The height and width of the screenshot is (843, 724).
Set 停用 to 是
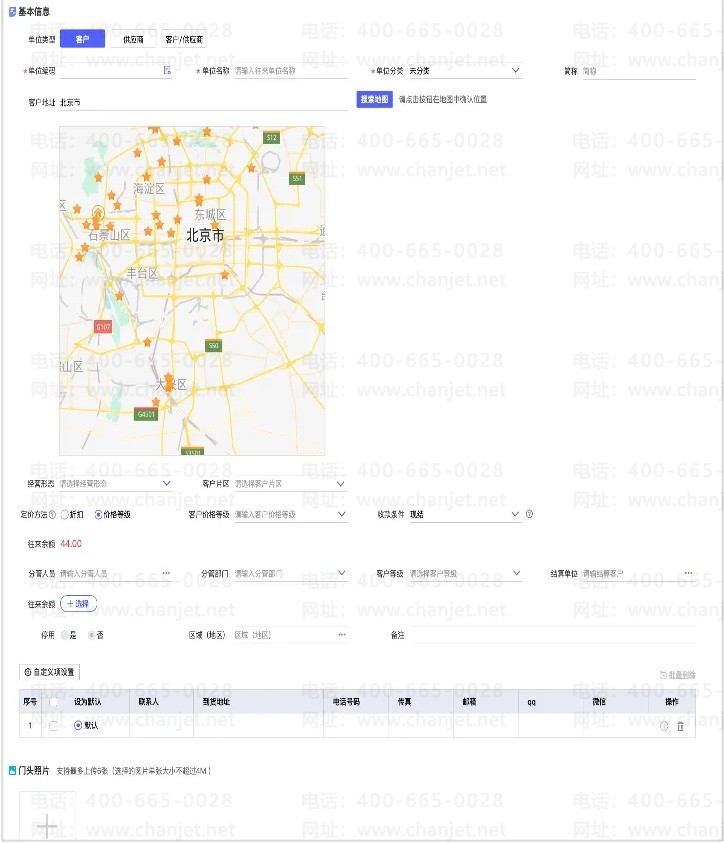[65, 635]
